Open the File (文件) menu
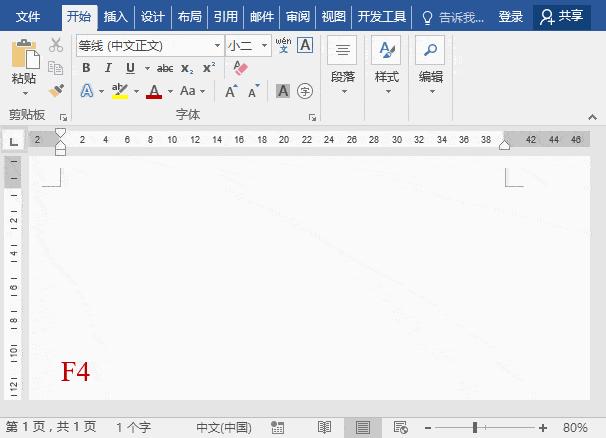 coord(28,17)
